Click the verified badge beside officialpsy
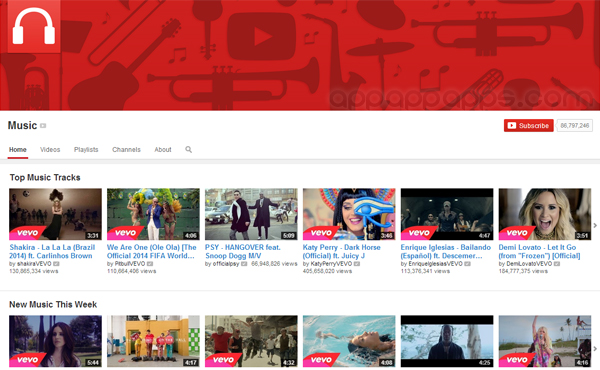Viewport: 600px width, 370px height. (244, 264)
